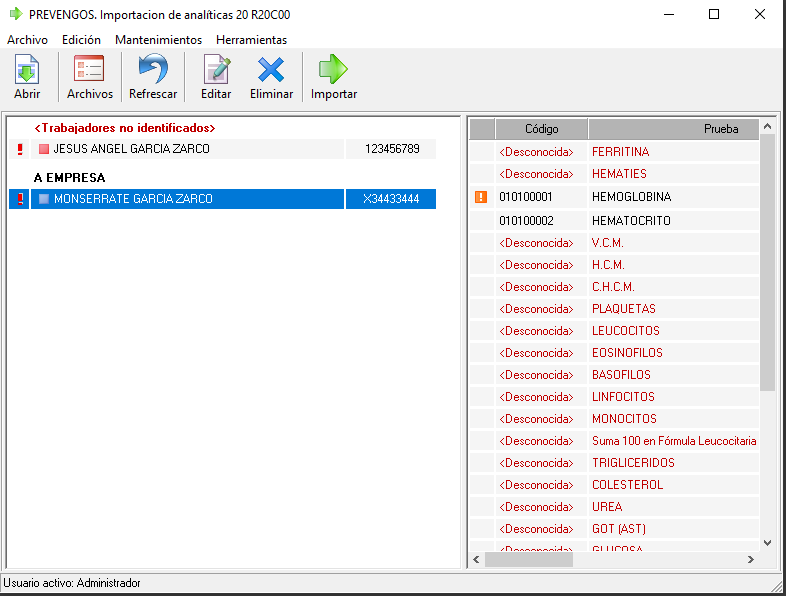Open the Edición menu

81,40
